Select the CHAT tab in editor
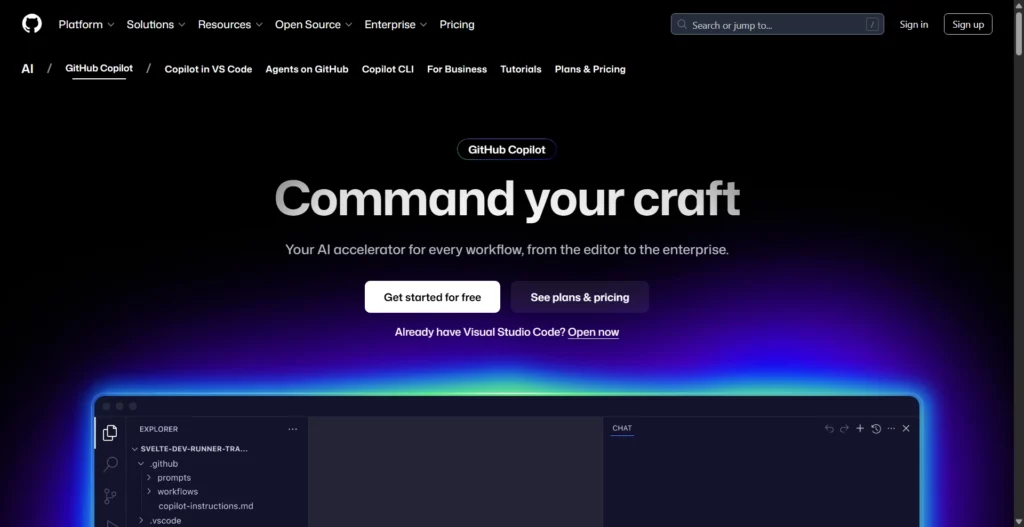Image resolution: width=1024 pixels, height=527 pixels. [x=622, y=428]
